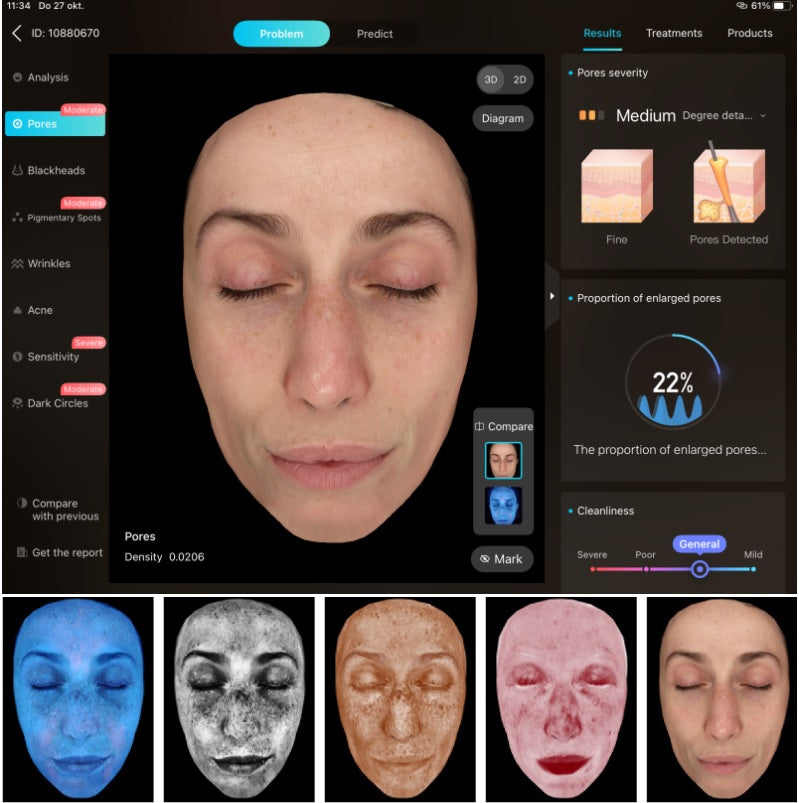Open Compare with previous icon
799x803 pixels.
(22, 503)
